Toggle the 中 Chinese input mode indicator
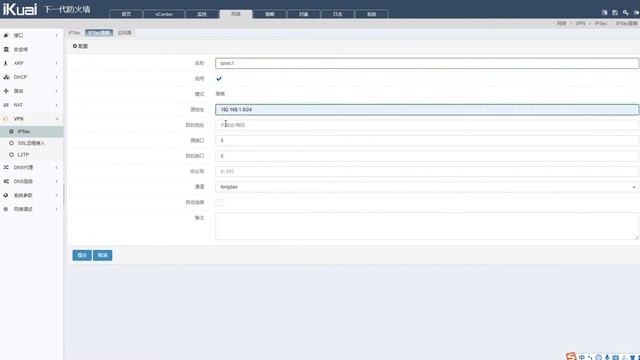 [582, 357]
